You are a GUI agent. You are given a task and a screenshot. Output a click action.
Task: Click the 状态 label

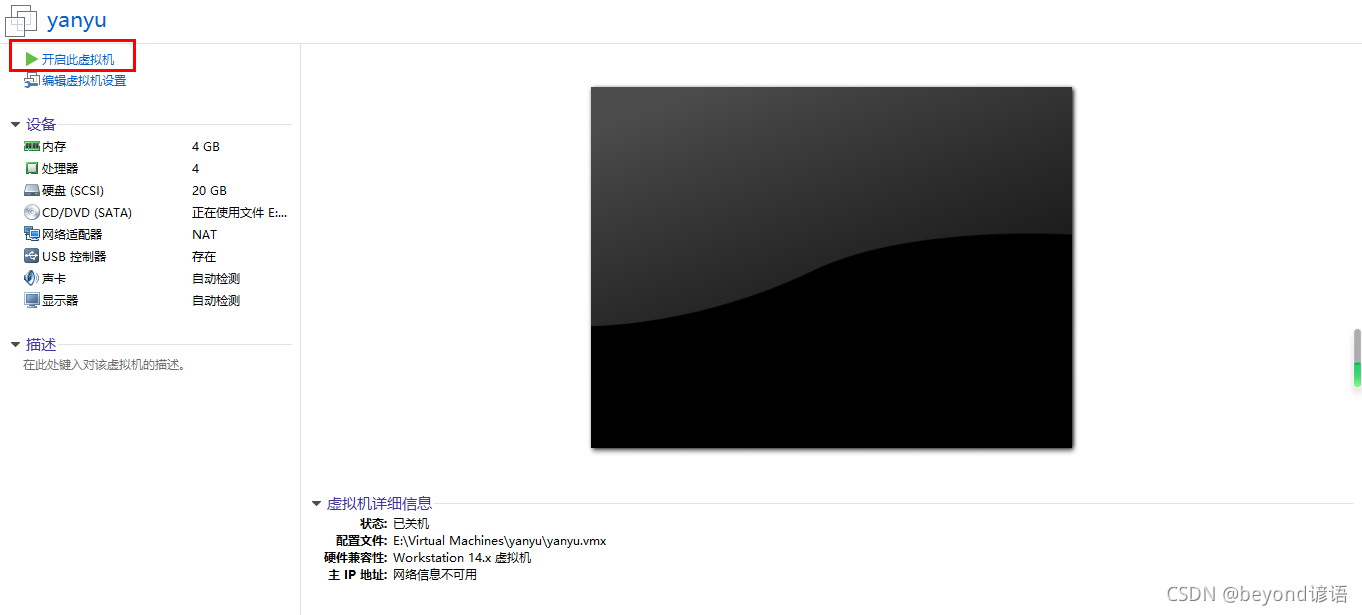coord(373,523)
